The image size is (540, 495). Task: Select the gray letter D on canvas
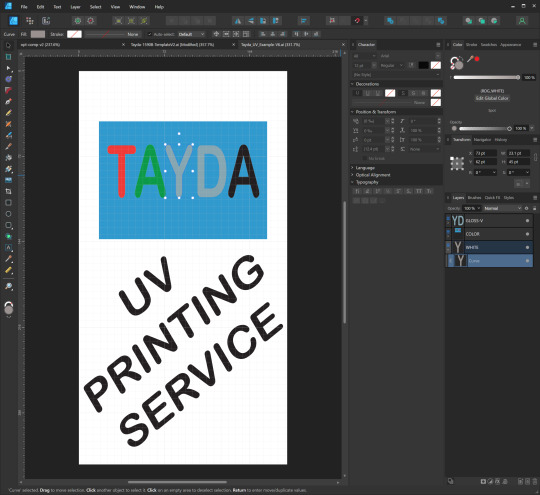coord(211,171)
